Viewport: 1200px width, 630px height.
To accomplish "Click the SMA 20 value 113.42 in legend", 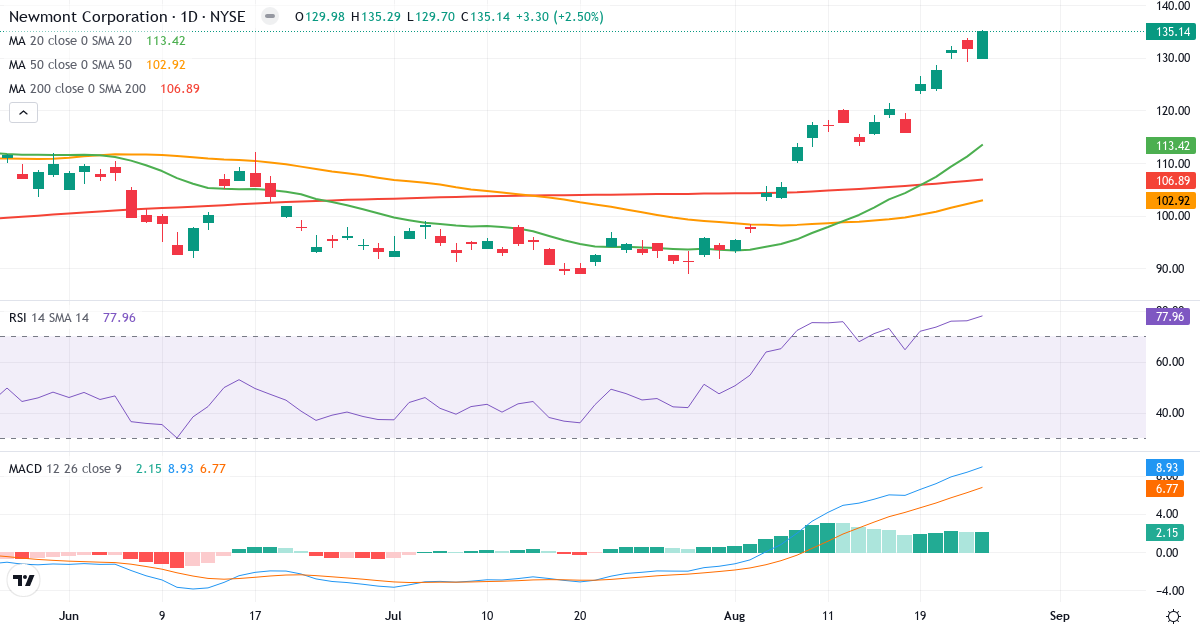I will point(165,41).
